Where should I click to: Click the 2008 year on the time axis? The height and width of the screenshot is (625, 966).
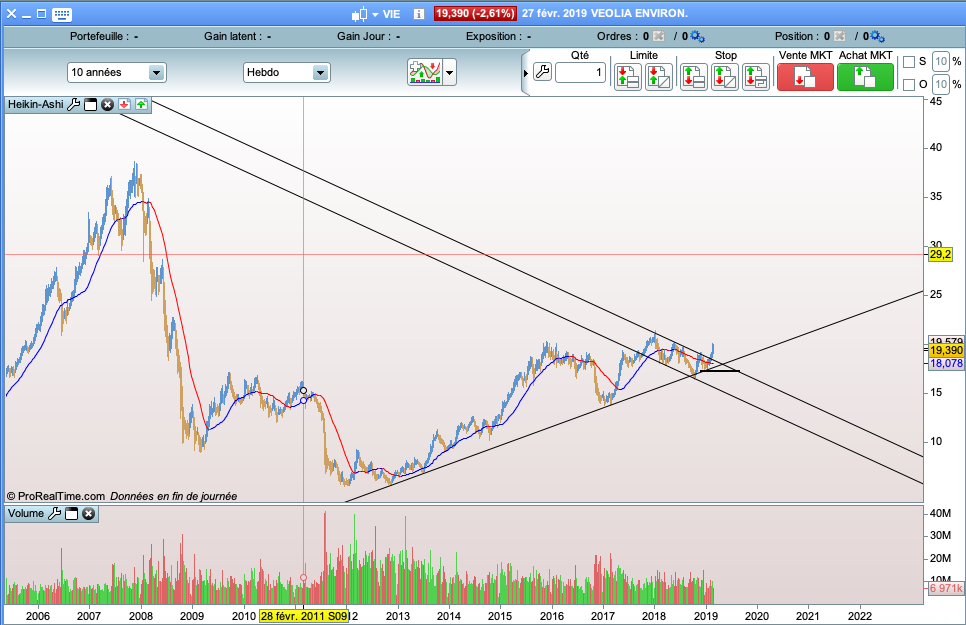[140, 616]
